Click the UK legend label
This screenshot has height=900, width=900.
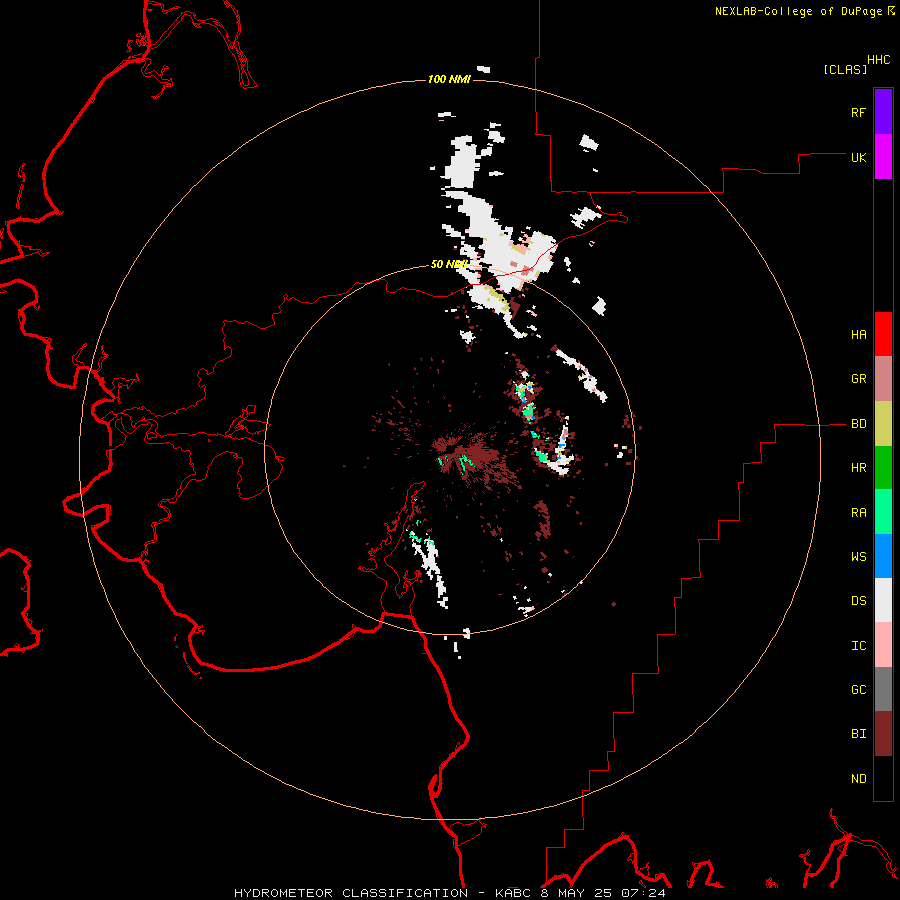(858, 157)
